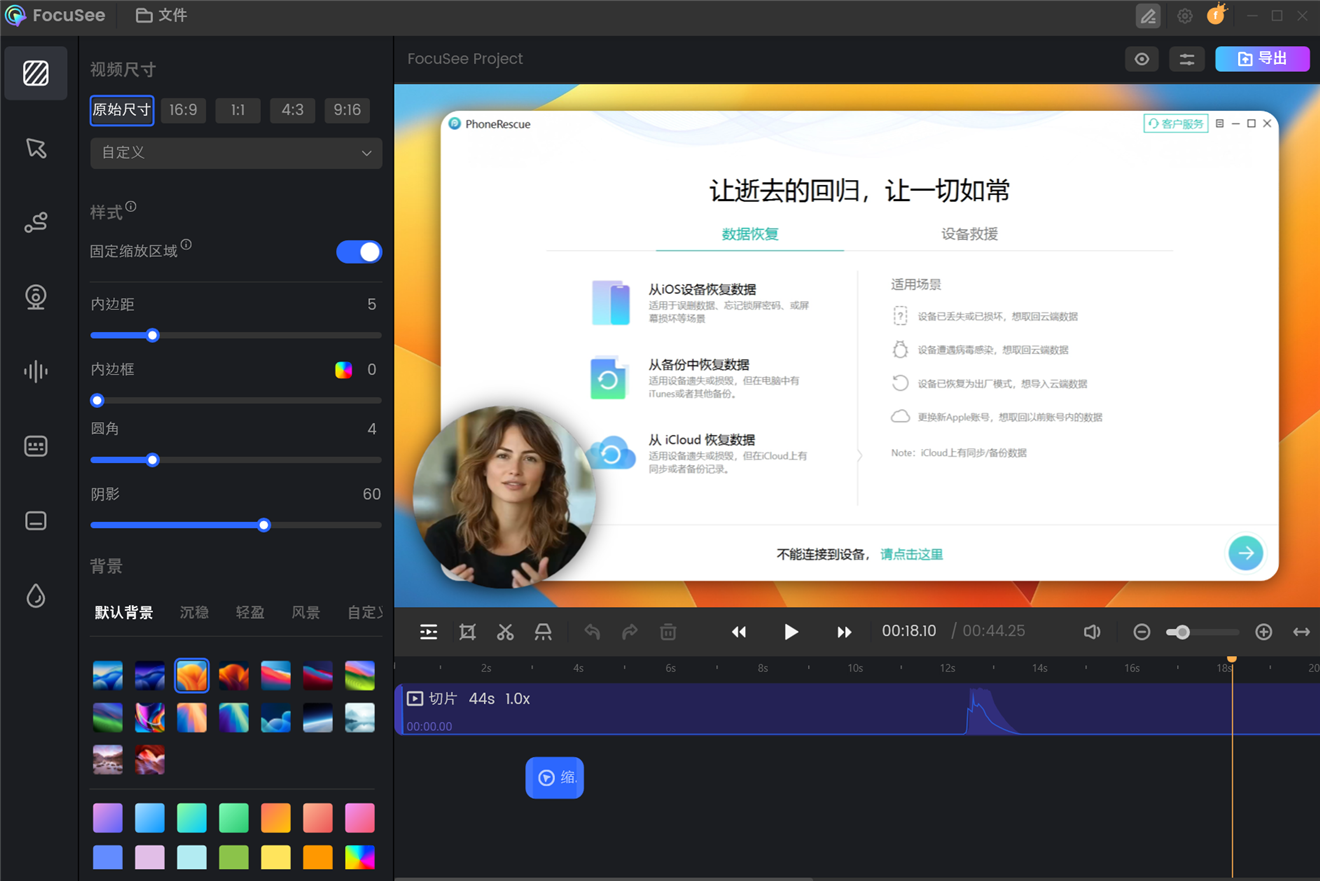
Task: Click the orange playhead marker at 18s
Action: point(1232,659)
